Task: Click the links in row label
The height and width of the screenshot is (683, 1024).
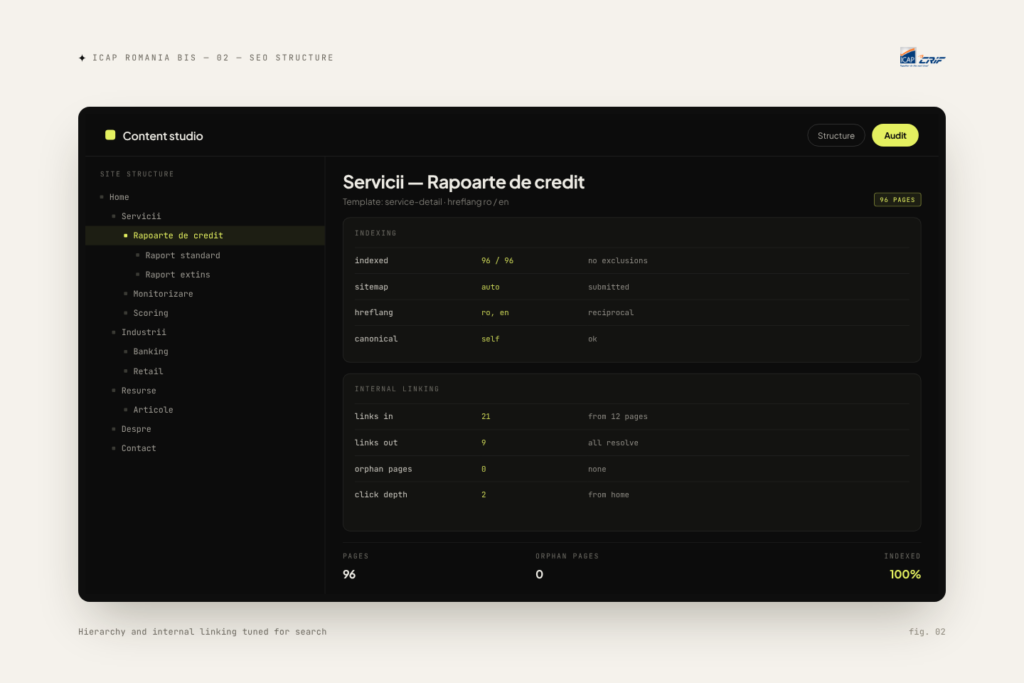Action: click(374, 417)
